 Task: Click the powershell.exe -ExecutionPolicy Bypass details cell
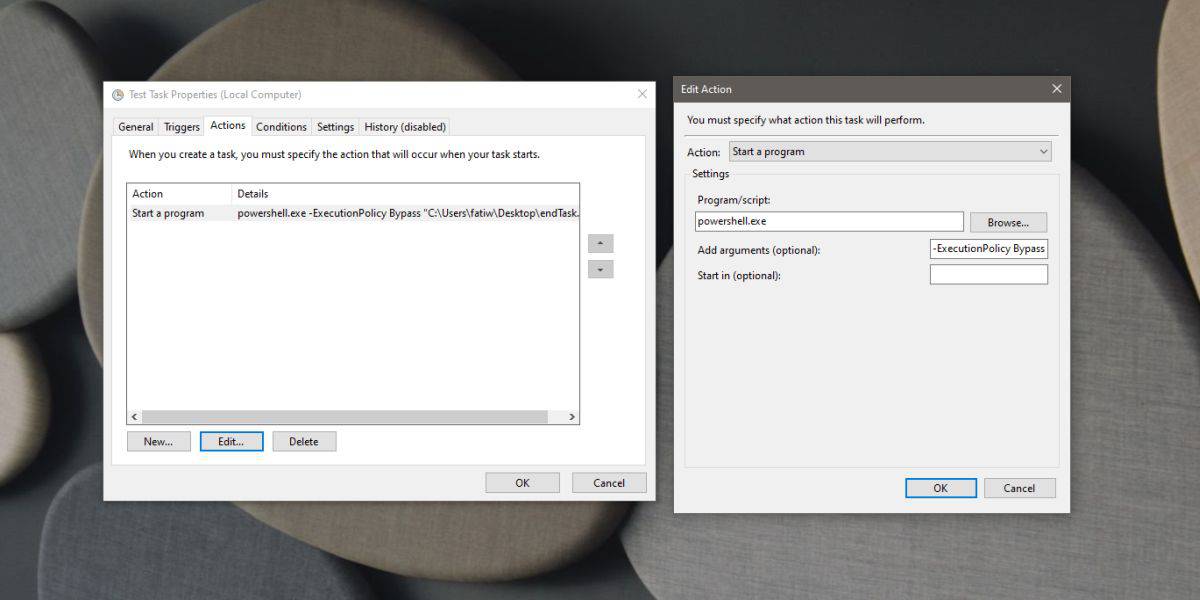(x=407, y=213)
